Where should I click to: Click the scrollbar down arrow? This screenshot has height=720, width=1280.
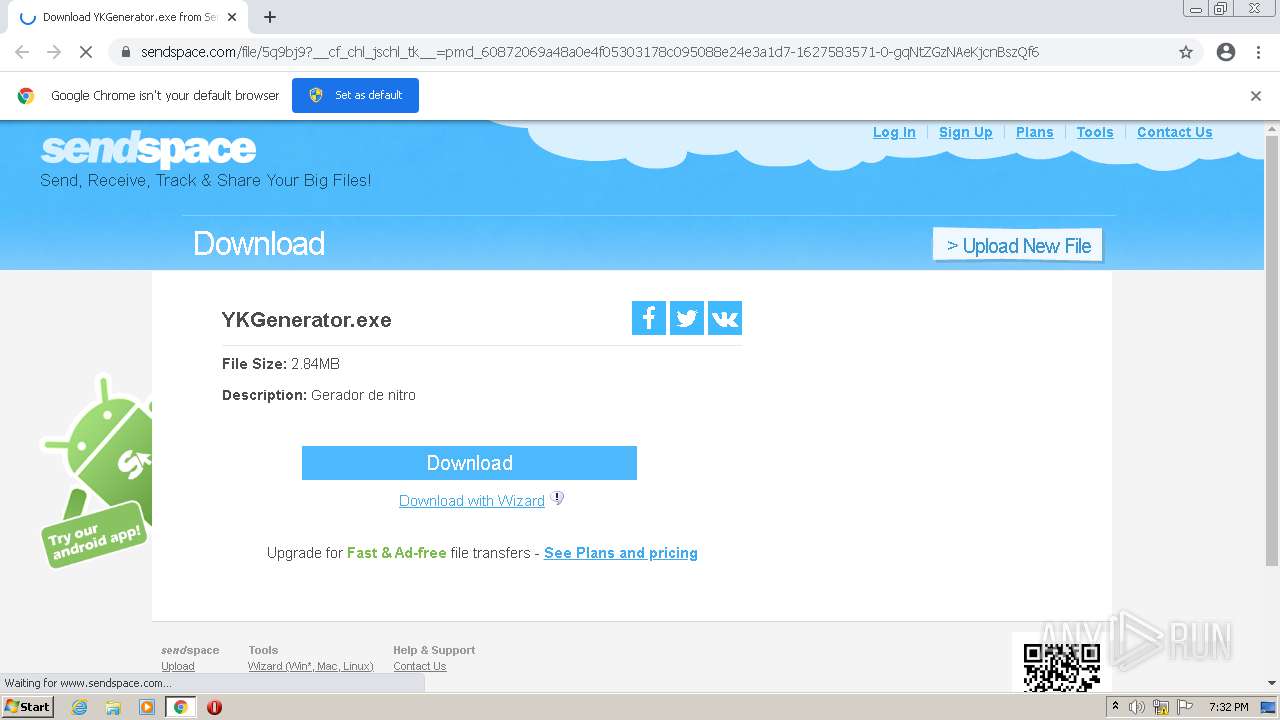point(1272,683)
